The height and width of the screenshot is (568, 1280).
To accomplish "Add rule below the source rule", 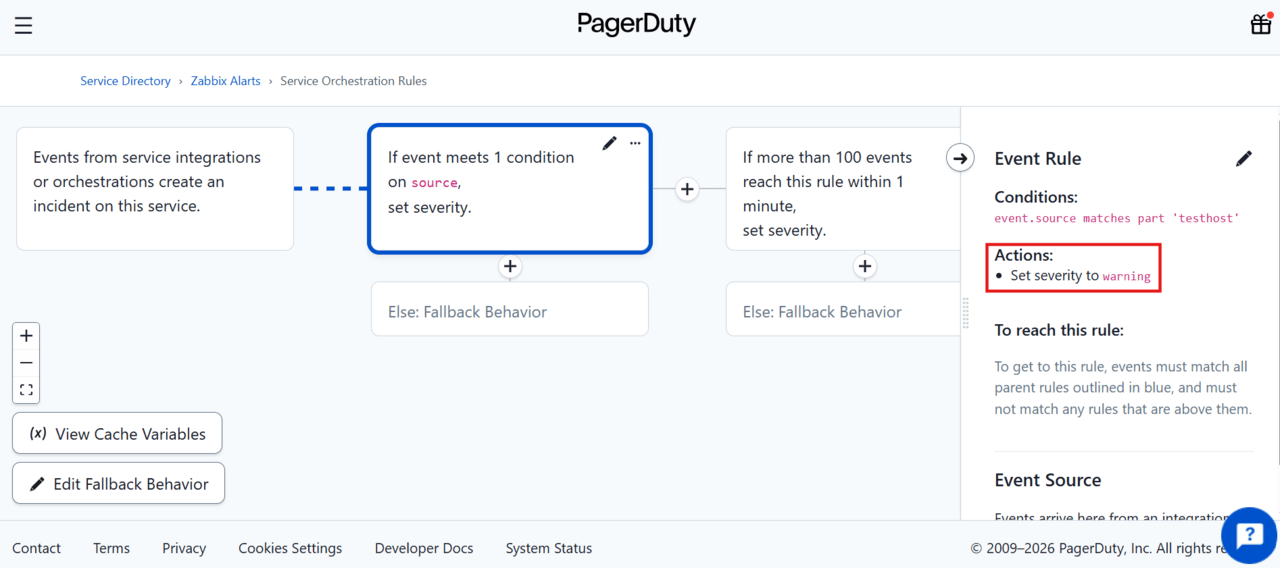I will 510,266.
